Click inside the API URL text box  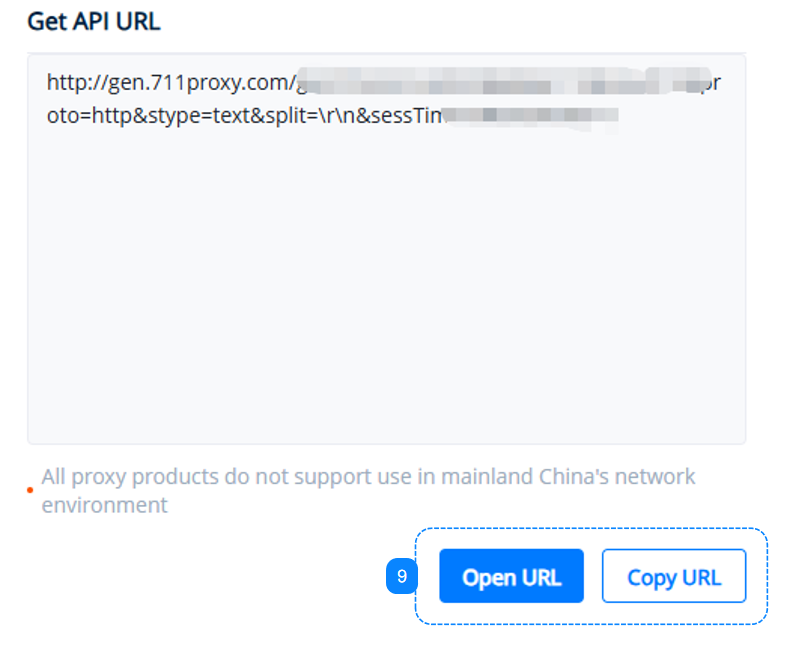(386, 250)
